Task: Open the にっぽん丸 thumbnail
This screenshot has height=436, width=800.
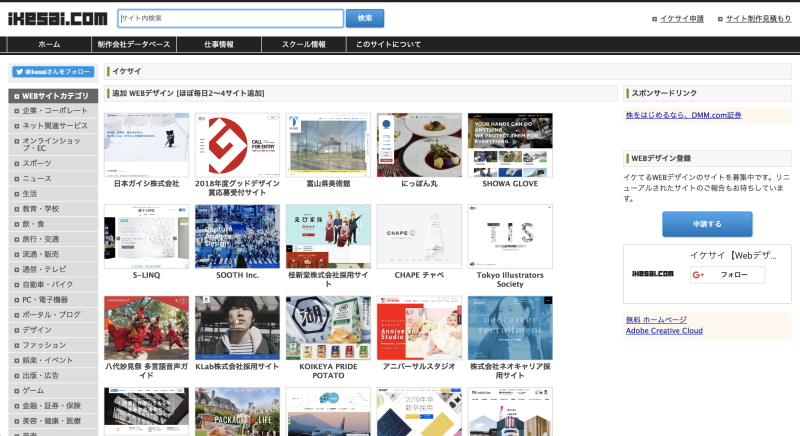Action: 419,145
